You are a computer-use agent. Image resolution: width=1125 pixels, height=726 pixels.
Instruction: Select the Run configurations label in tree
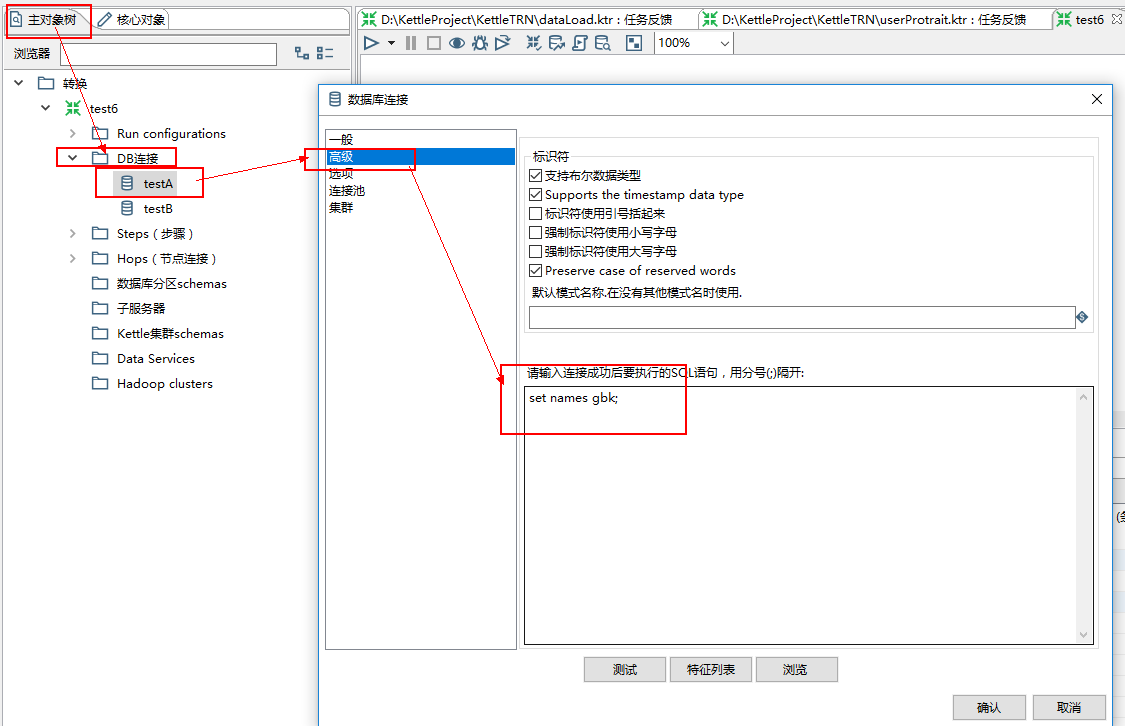[x=171, y=133]
